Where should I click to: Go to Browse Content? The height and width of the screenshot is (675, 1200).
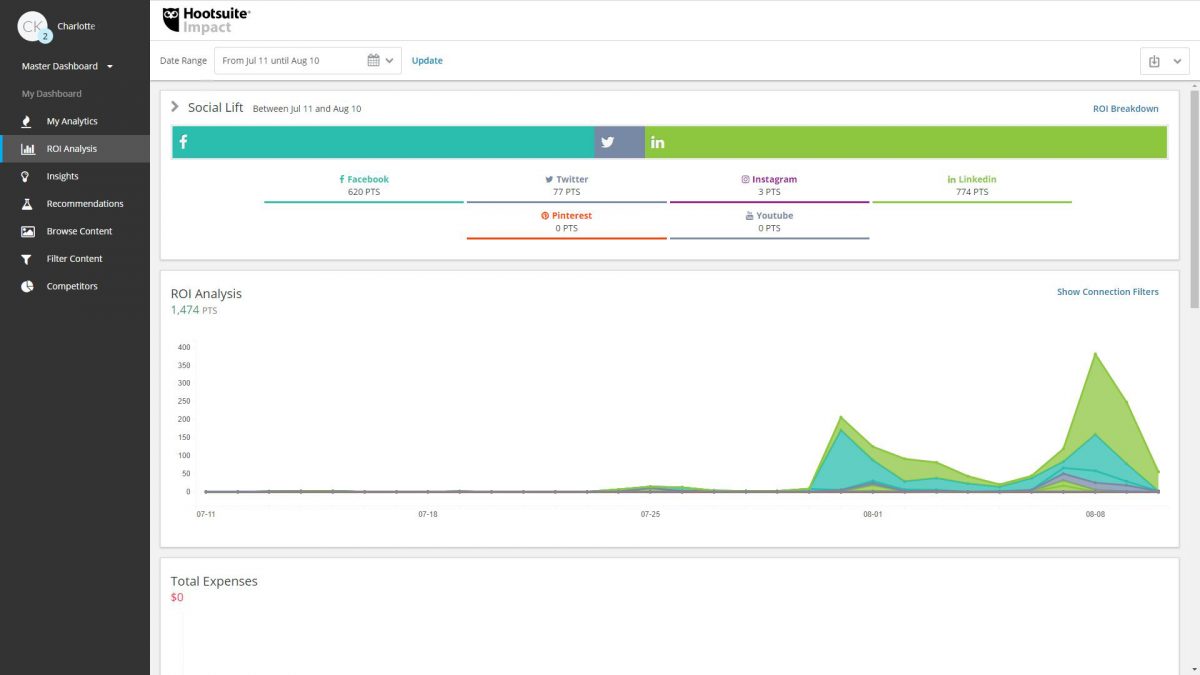click(75, 231)
